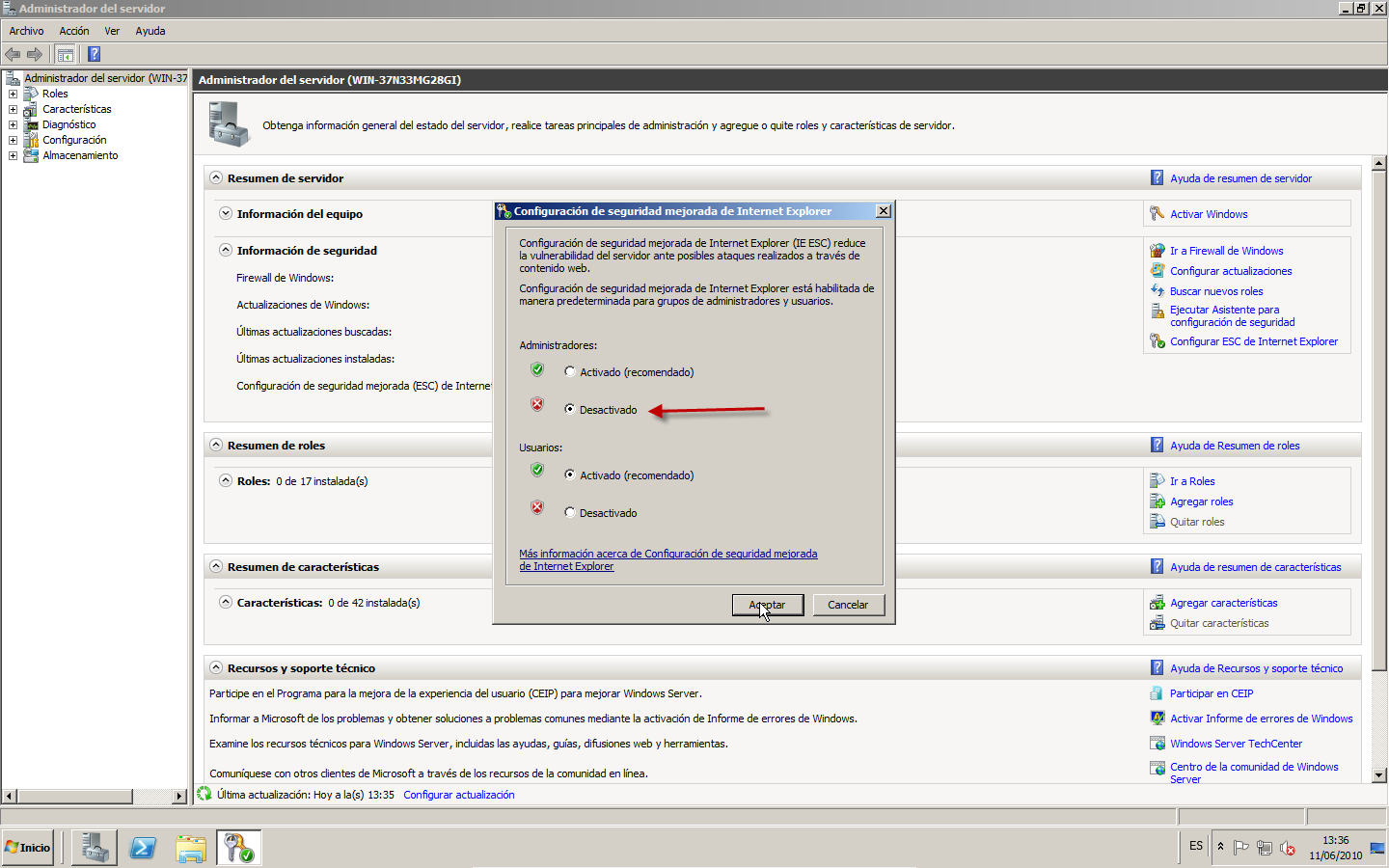The width and height of the screenshot is (1389, 868).
Task: Click the show/hide console tree icon
Action: (x=65, y=54)
